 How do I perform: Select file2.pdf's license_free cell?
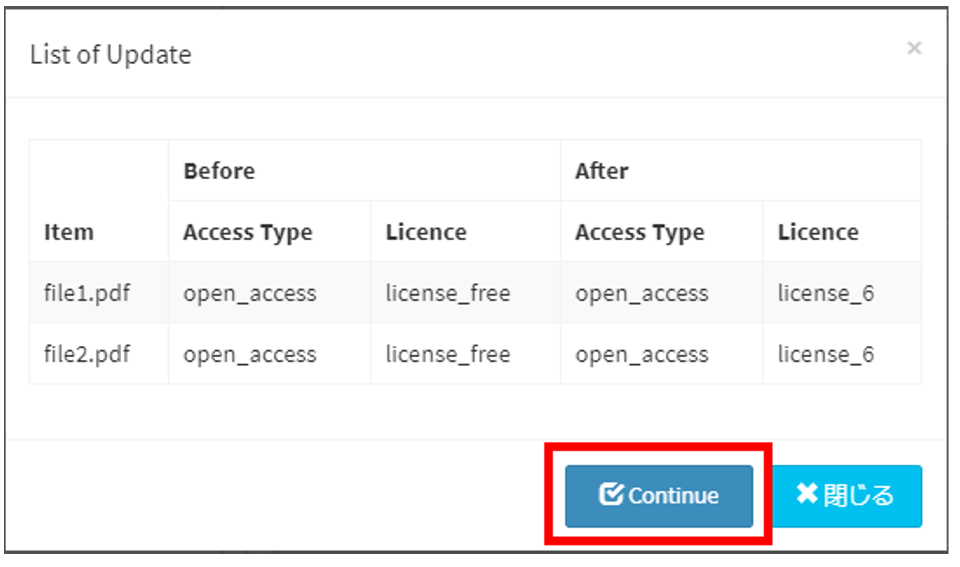[448, 354]
